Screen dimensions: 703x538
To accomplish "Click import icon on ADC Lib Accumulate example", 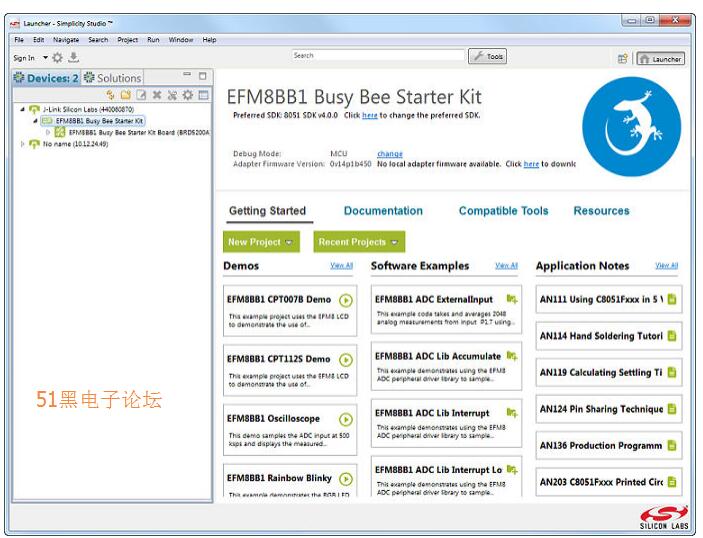I will point(512,356).
